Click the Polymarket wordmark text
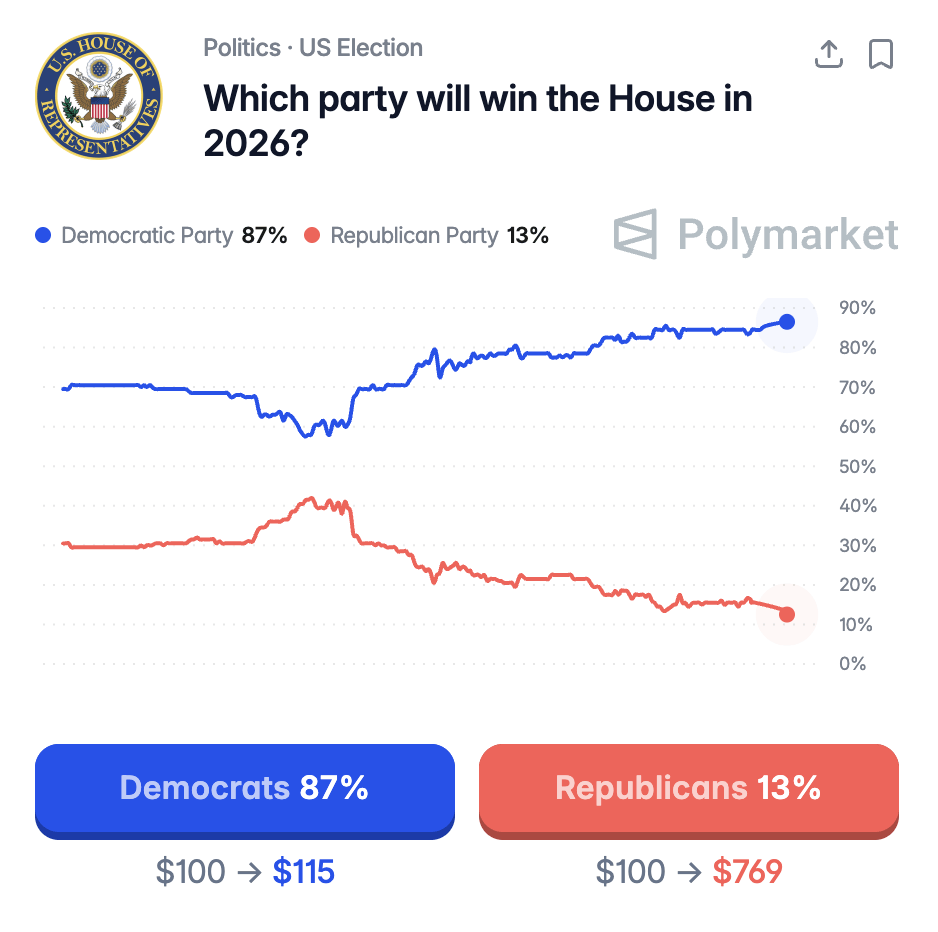This screenshot has width=938, height=932. click(x=788, y=234)
